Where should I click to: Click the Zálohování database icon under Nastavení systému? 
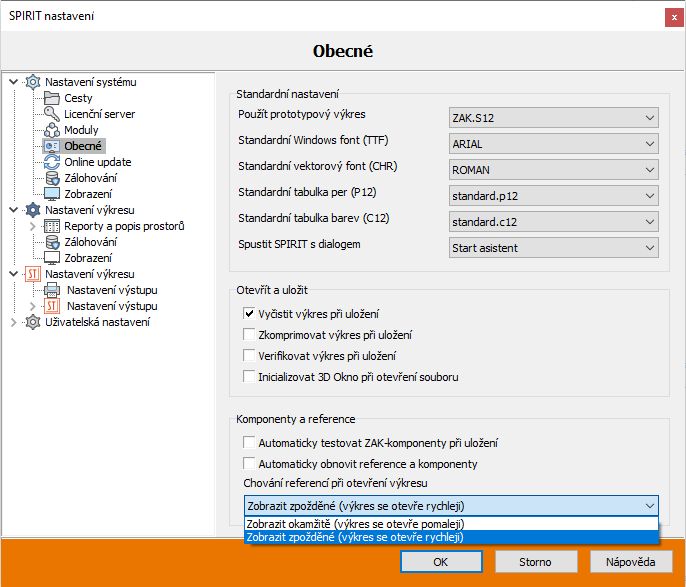(52, 178)
